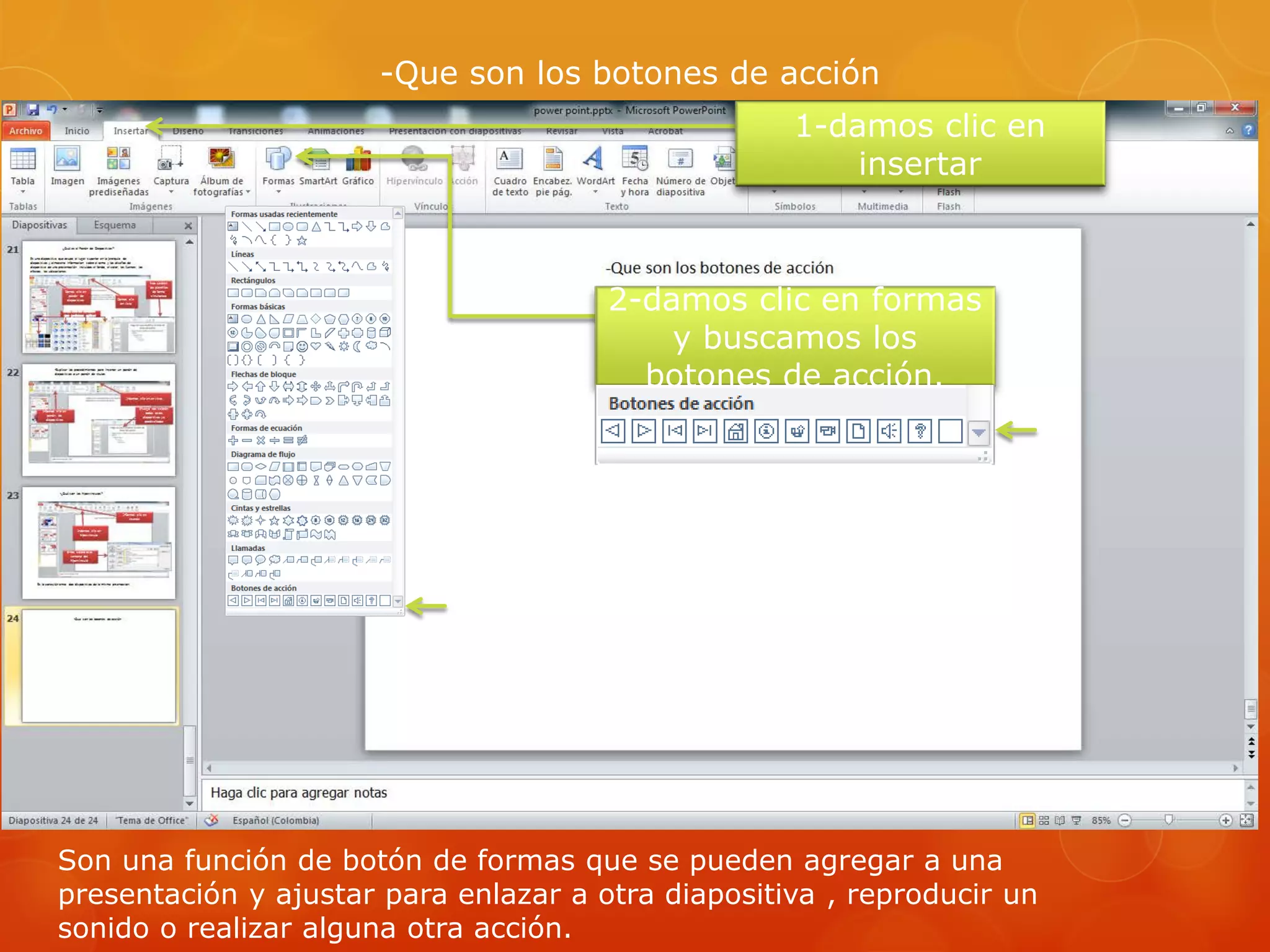The width and height of the screenshot is (1270, 952).
Task: Click Español (Colombia) language indicator
Action: (x=276, y=820)
